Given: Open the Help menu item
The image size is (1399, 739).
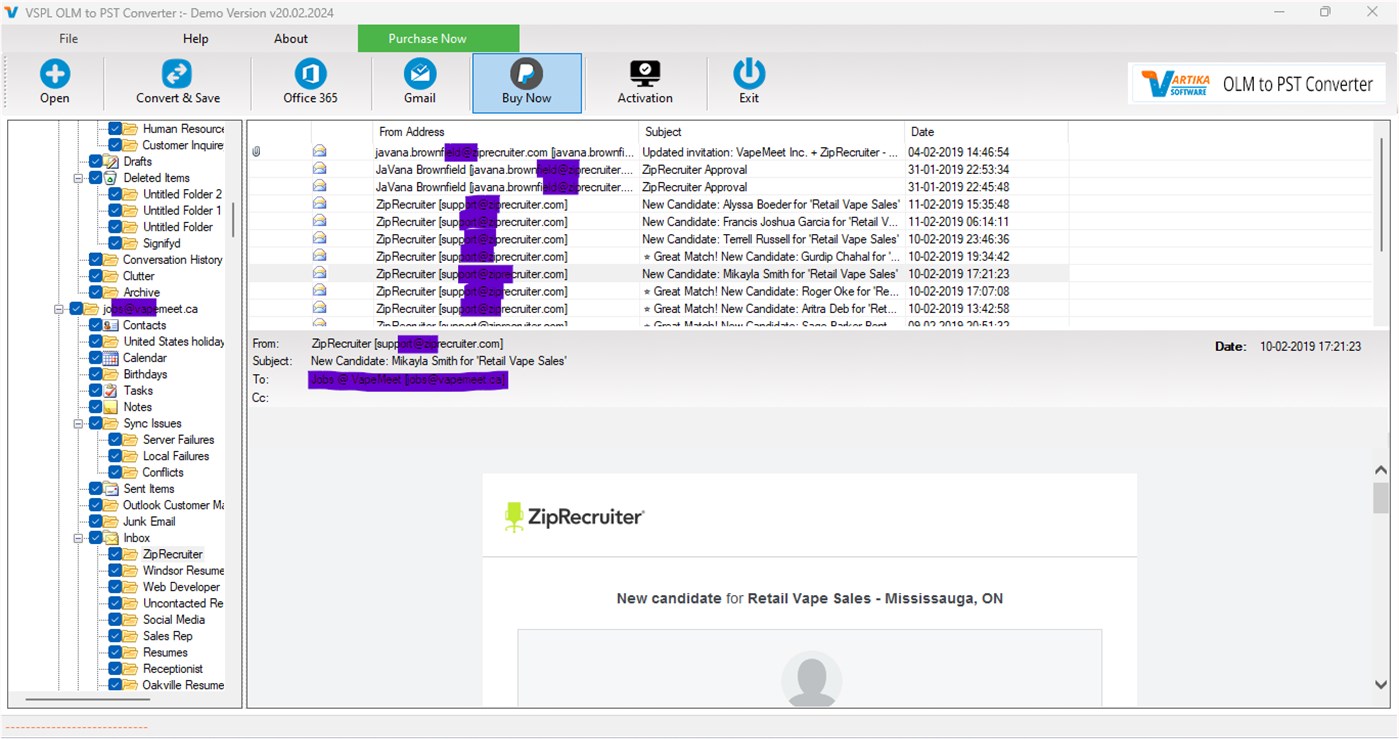Looking at the screenshot, I should tap(195, 38).
